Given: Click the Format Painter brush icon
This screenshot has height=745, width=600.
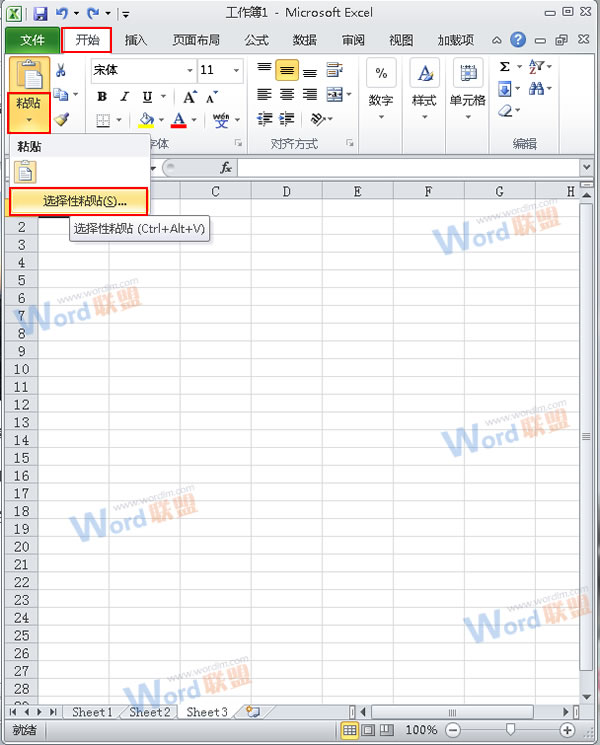Looking at the screenshot, I should click(61, 119).
